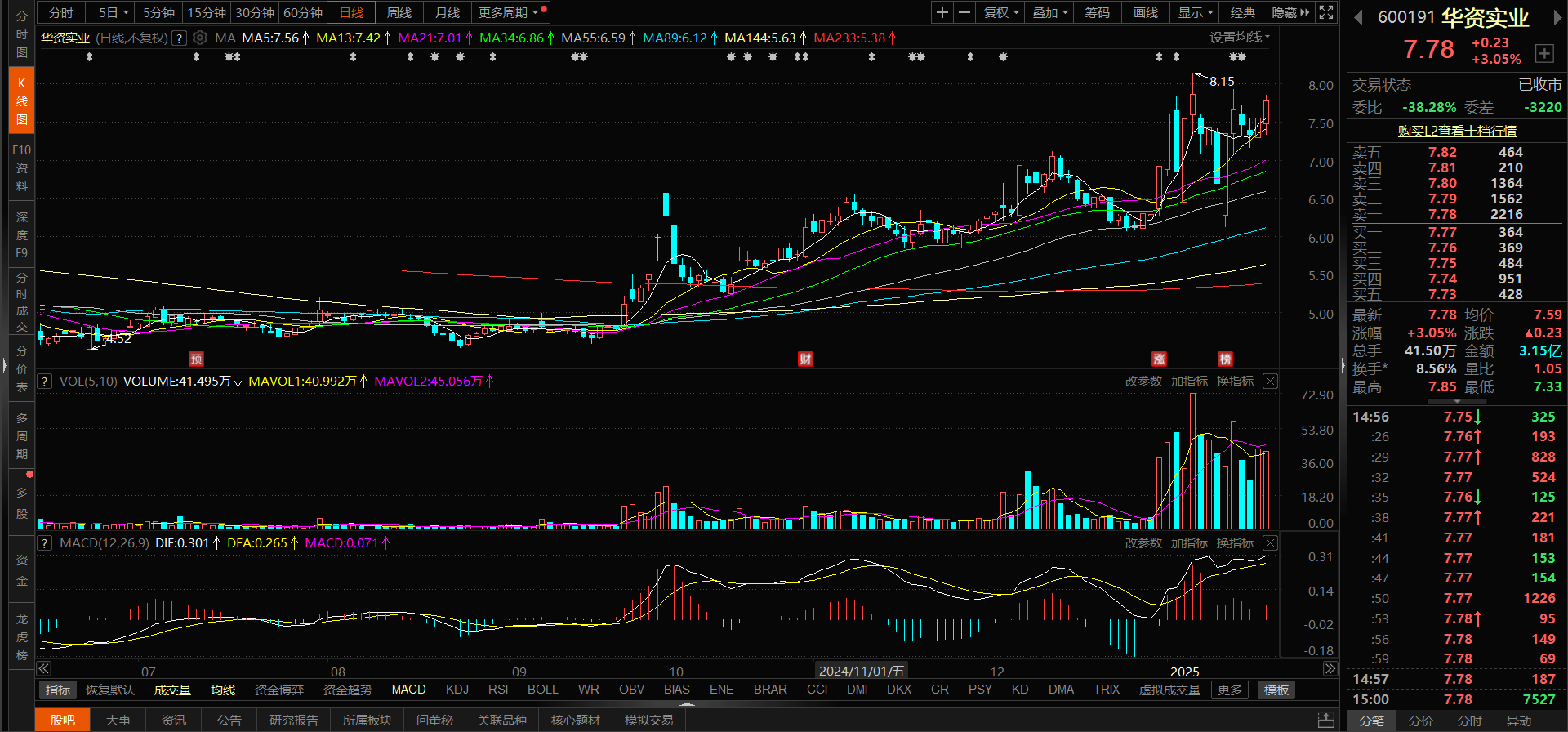
Task: Open the 显示 dropdown
Action: point(1196,12)
